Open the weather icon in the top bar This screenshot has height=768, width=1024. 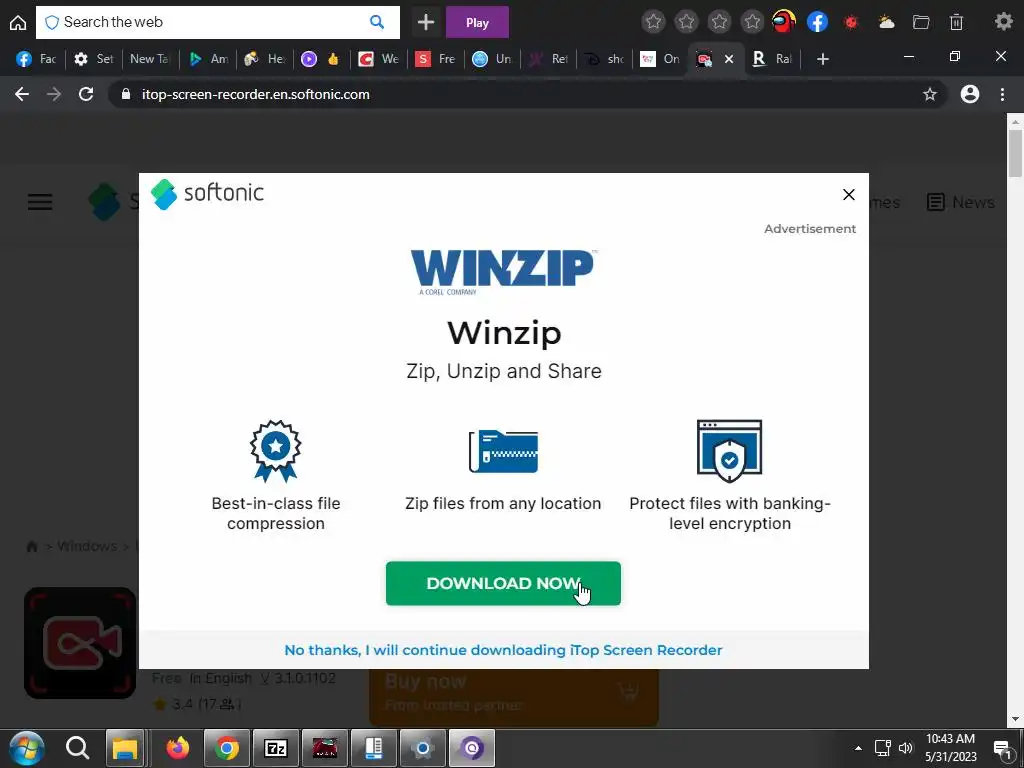tap(886, 22)
